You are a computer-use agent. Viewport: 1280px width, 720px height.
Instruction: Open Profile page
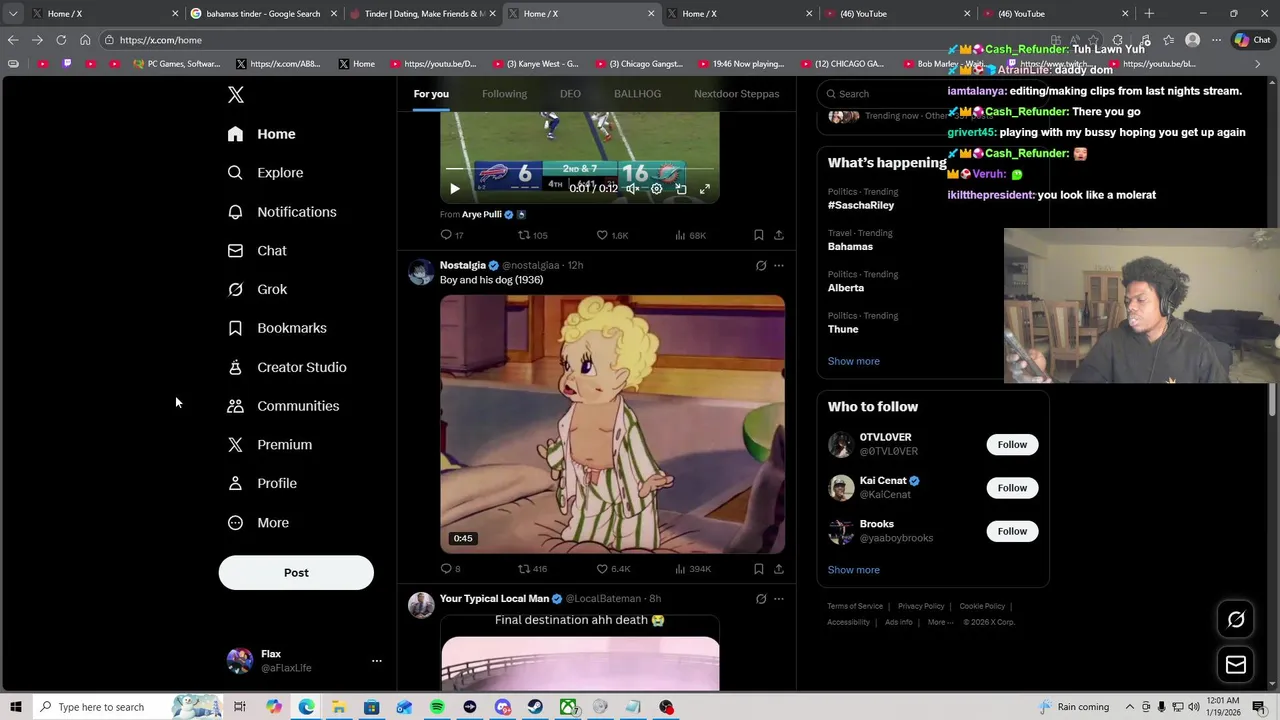[262, 483]
